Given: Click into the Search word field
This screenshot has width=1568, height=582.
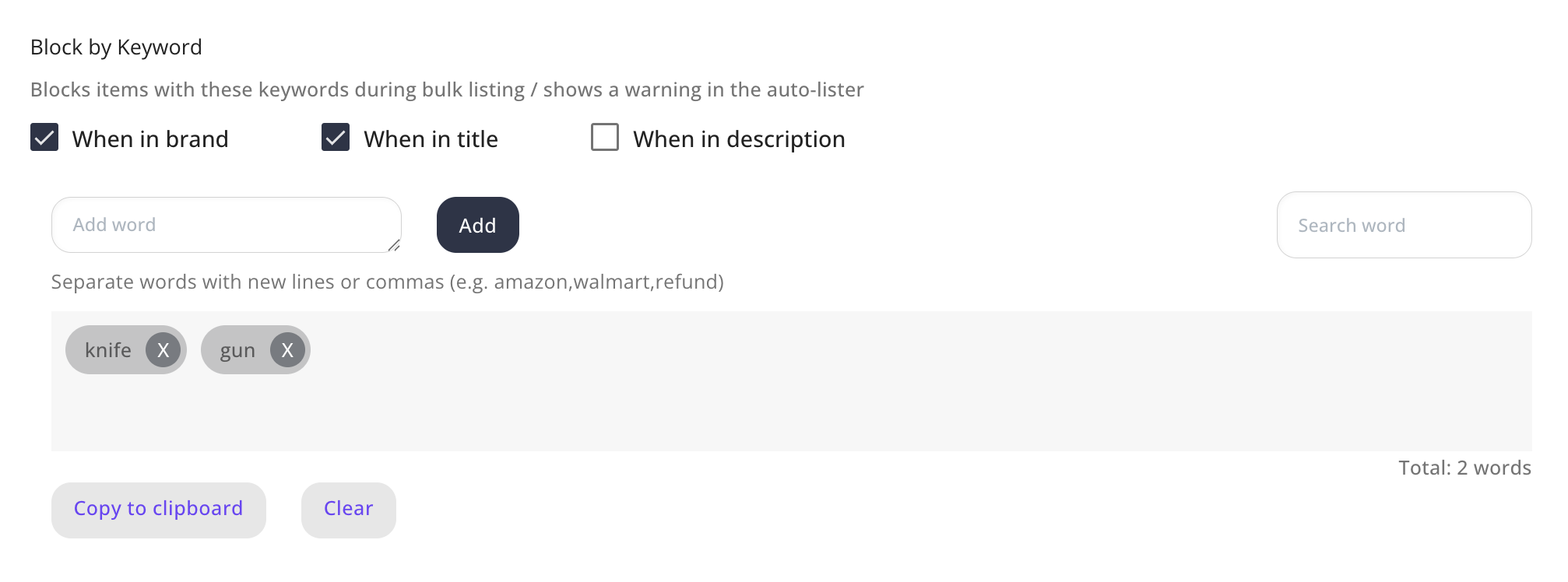Looking at the screenshot, I should click(1403, 226).
